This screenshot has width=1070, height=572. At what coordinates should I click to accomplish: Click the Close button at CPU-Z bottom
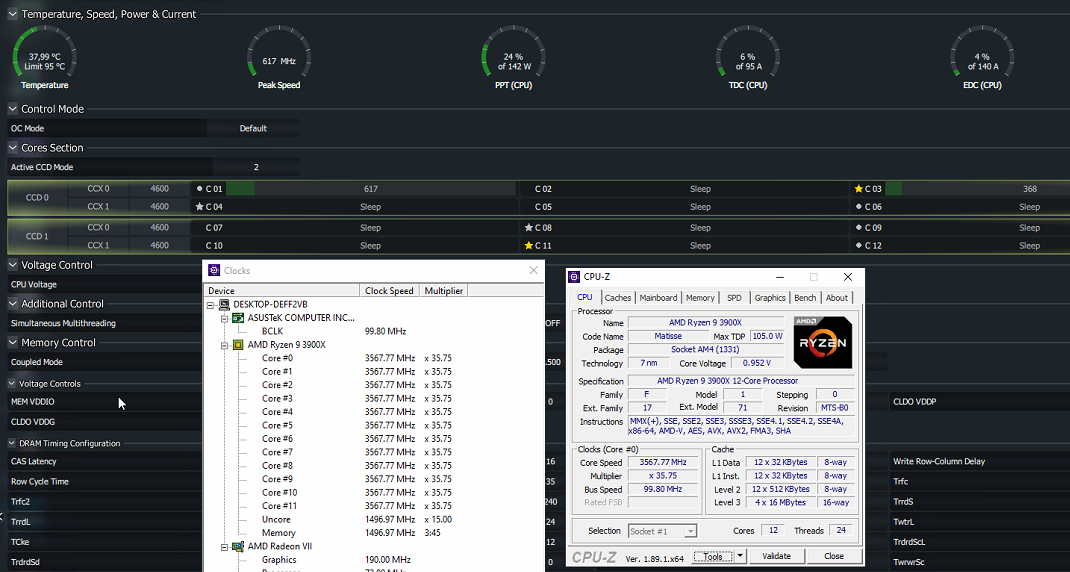pos(834,556)
